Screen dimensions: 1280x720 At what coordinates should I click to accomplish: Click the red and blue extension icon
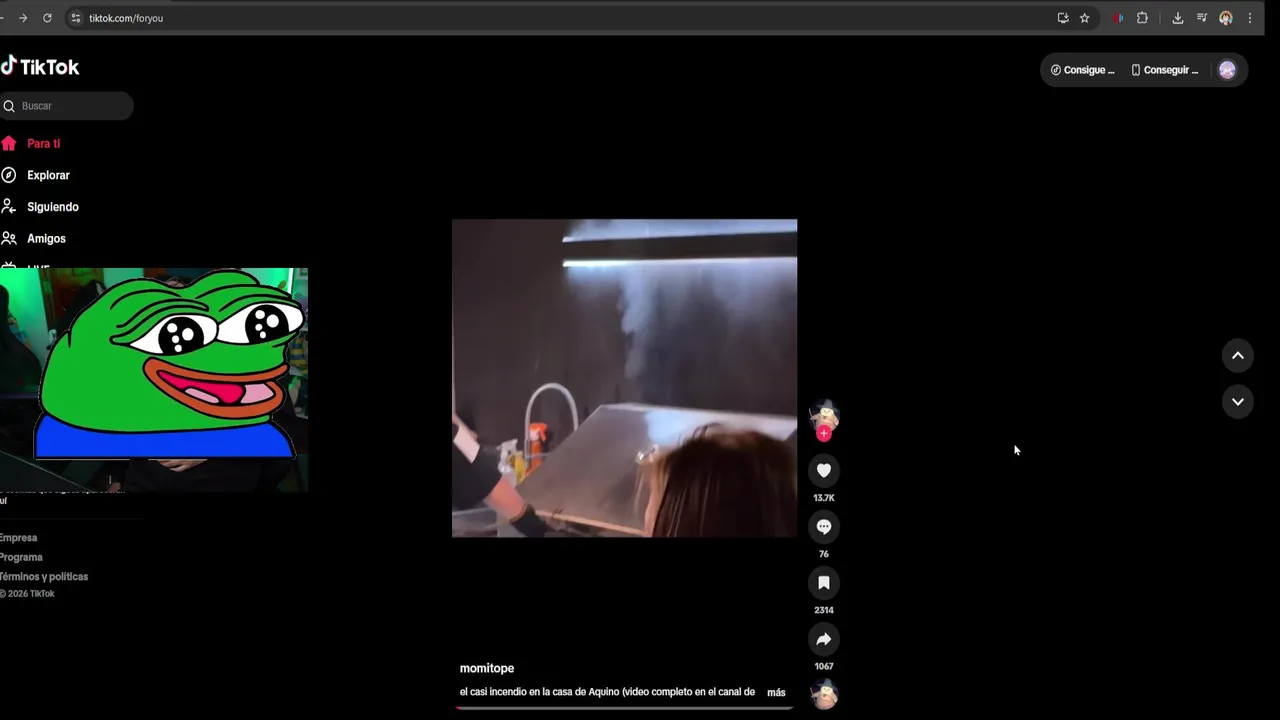coord(1118,18)
